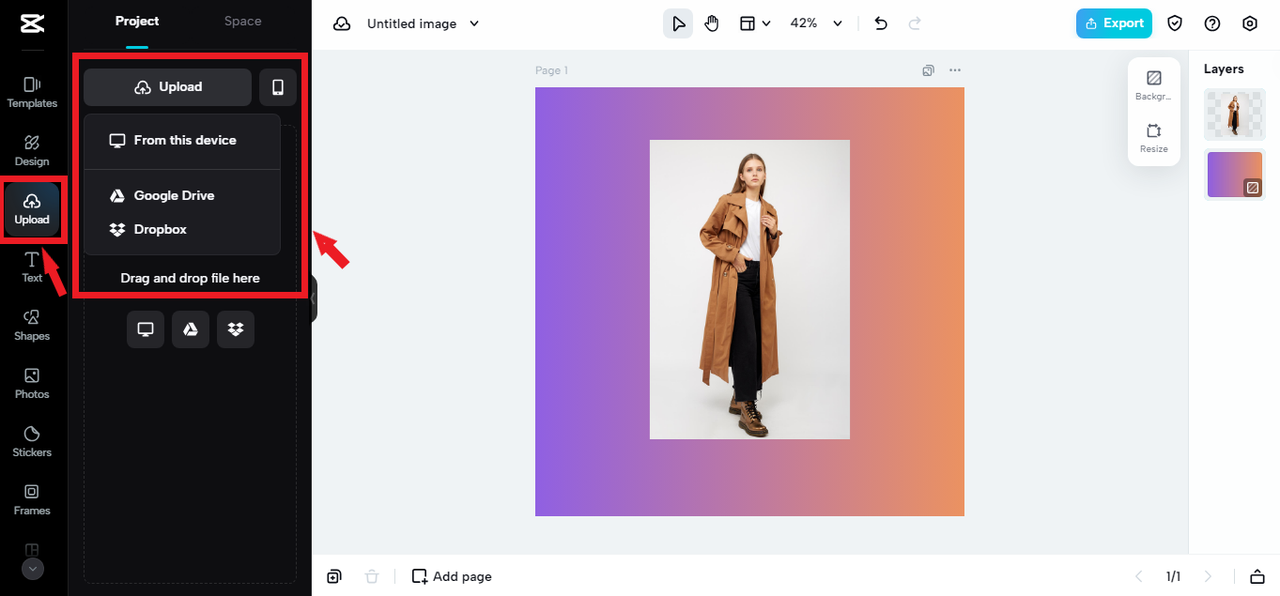Select the pointer selection tool

click(678, 23)
